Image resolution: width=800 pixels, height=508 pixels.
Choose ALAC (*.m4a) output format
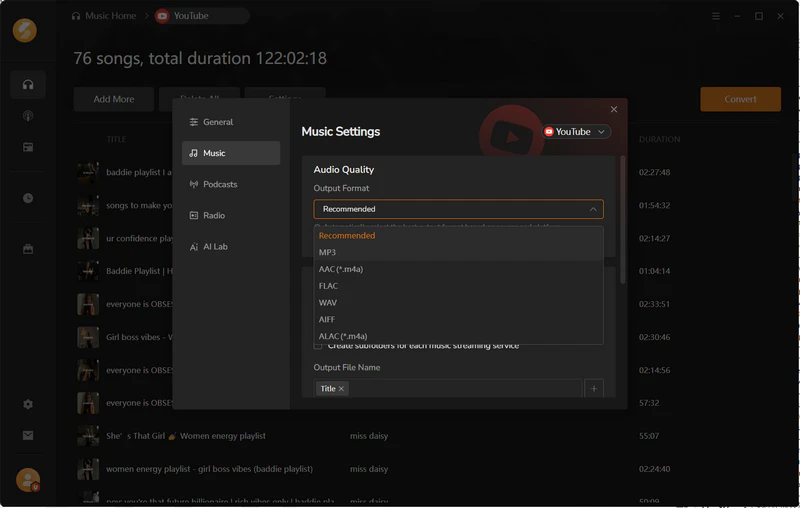[458, 336]
